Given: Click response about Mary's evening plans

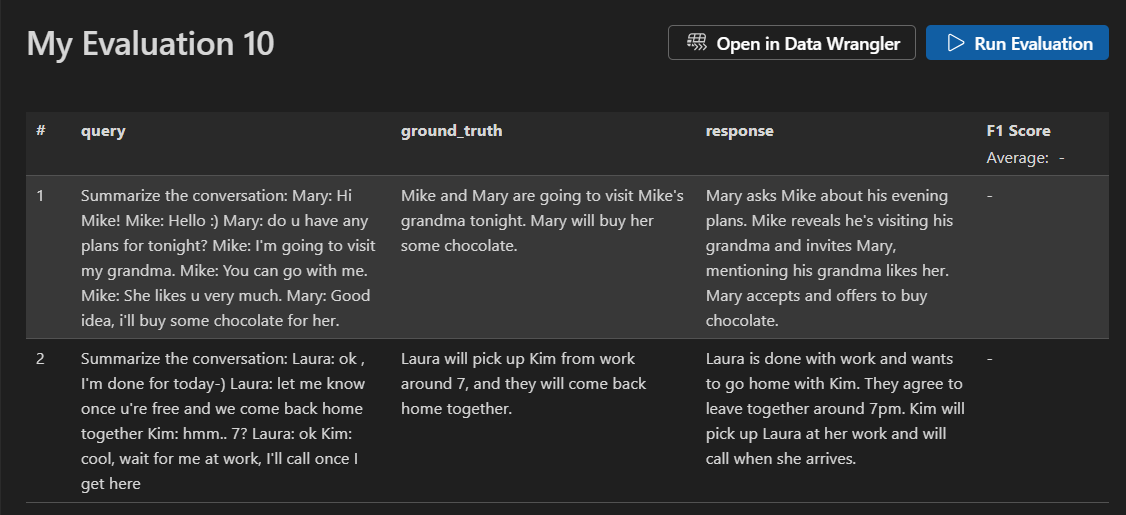Looking at the screenshot, I should (830, 257).
